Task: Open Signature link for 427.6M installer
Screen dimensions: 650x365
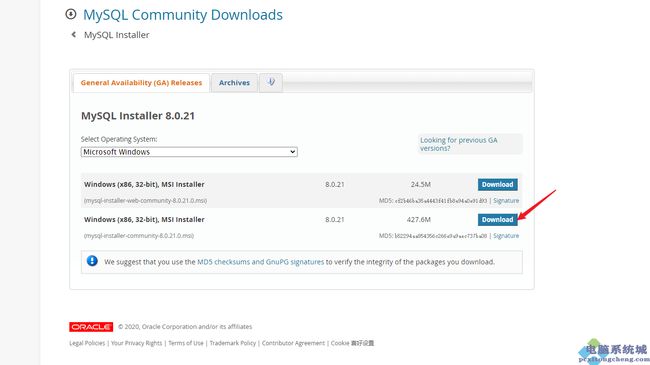Action: (506, 236)
